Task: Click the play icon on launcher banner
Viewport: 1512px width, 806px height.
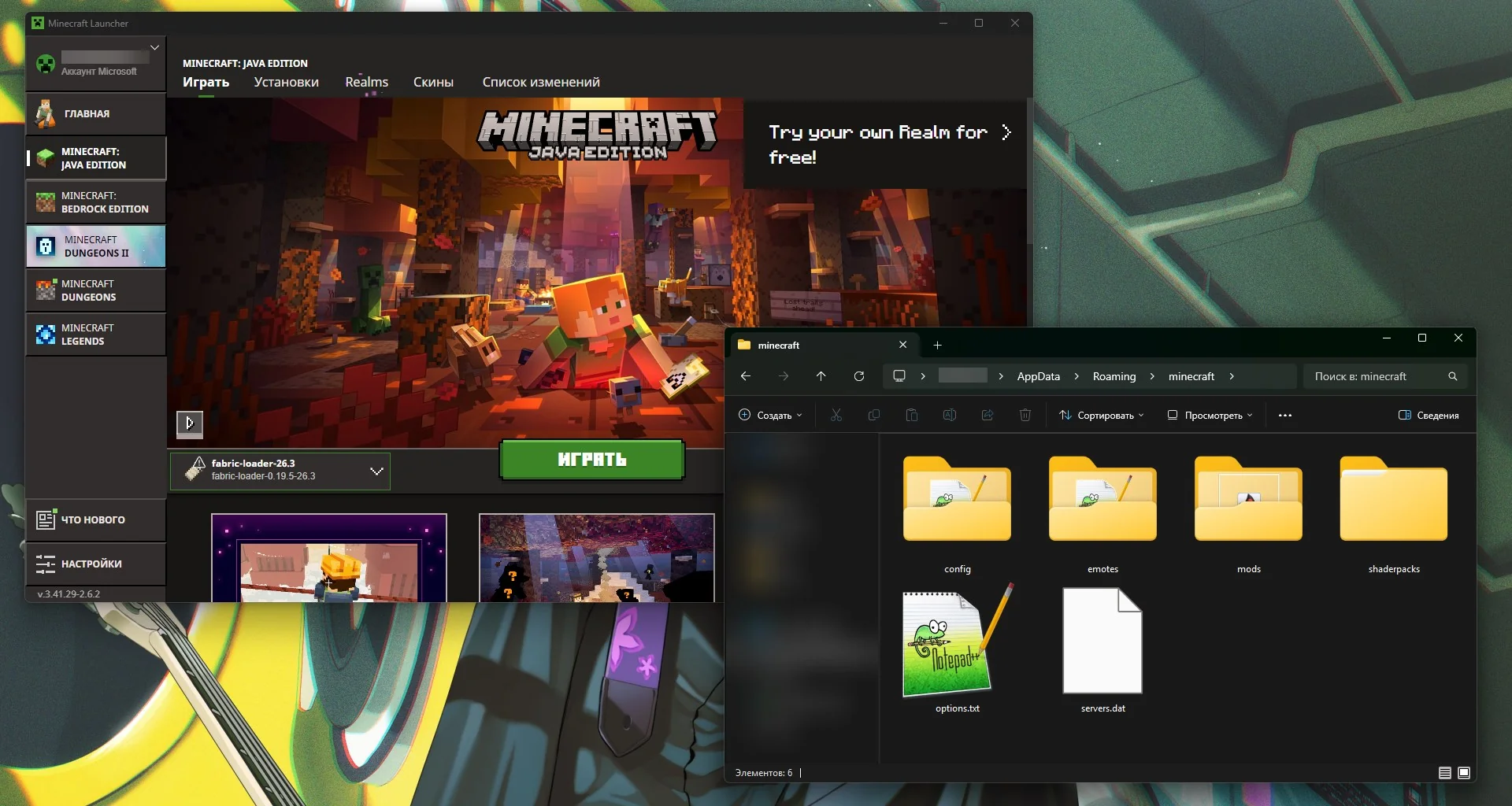Action: pyautogui.click(x=189, y=423)
